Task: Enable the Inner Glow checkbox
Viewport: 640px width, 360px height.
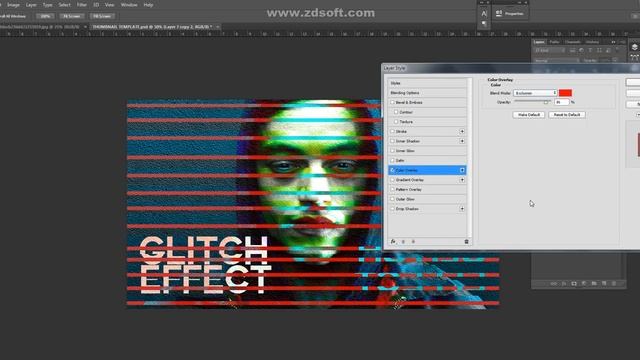Action: pos(392,151)
